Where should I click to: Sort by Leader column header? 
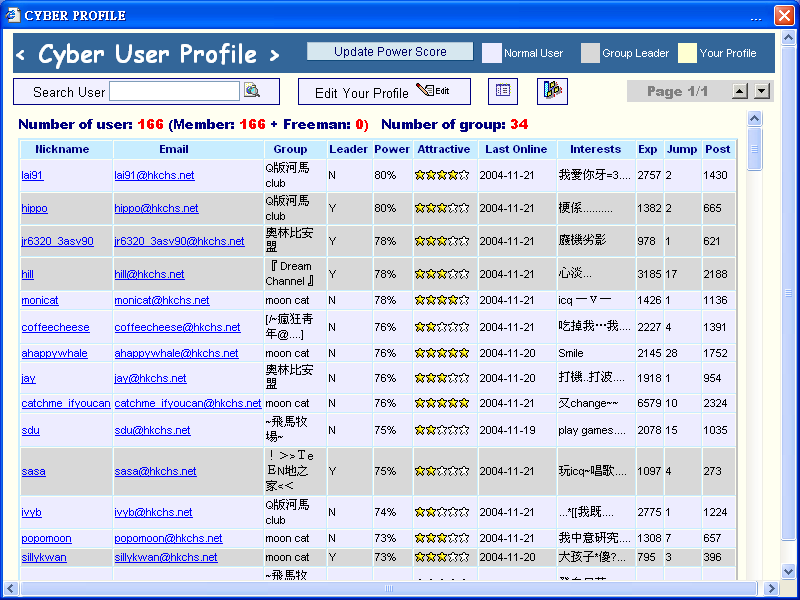348,149
